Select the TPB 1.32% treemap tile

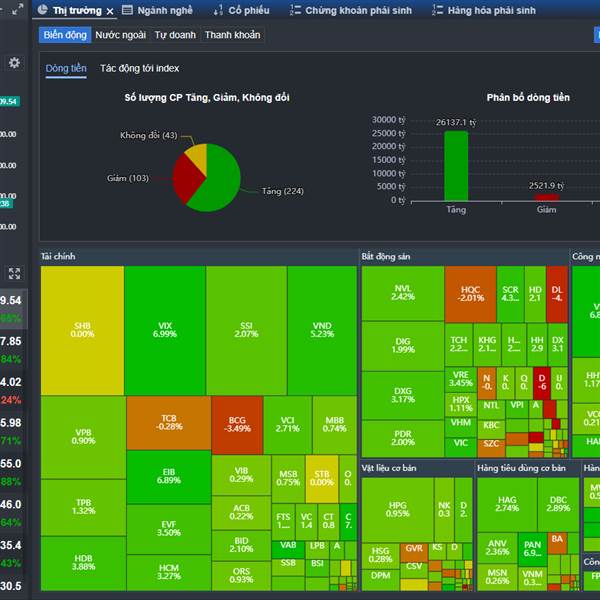[83, 507]
